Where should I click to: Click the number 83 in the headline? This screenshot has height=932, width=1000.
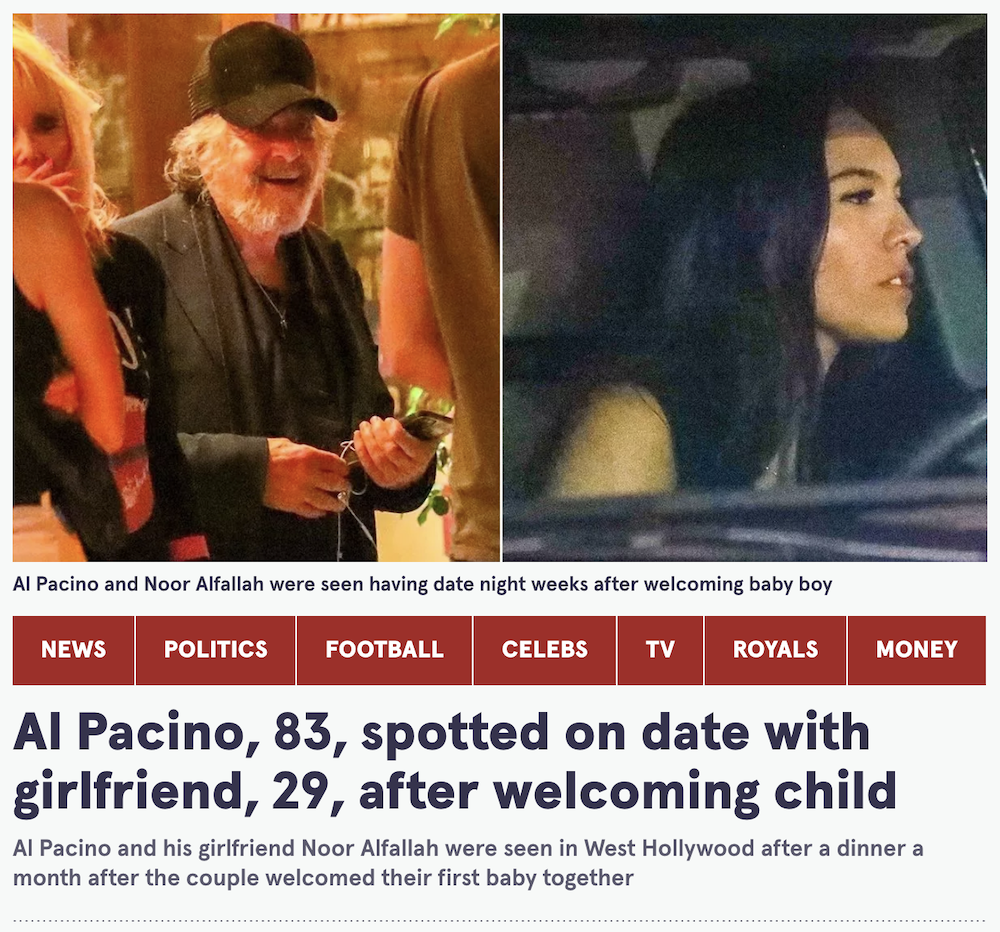(x=304, y=732)
